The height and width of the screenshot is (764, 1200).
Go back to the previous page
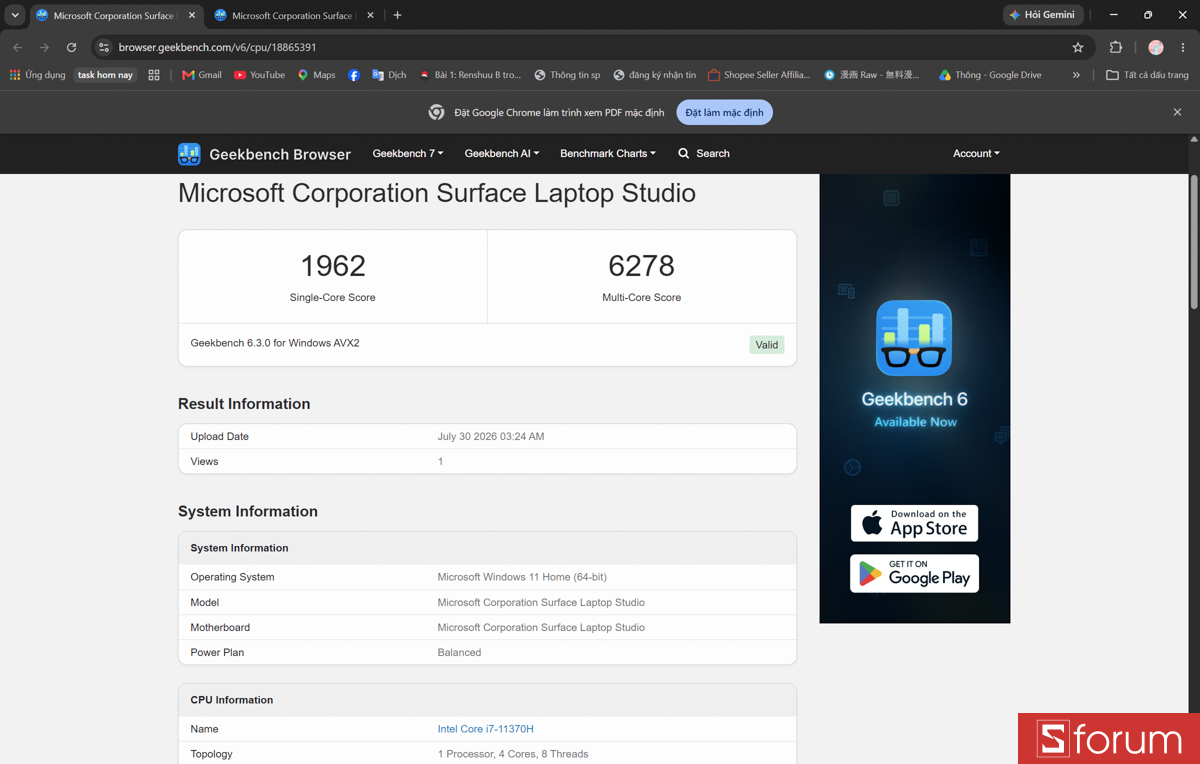(17, 47)
